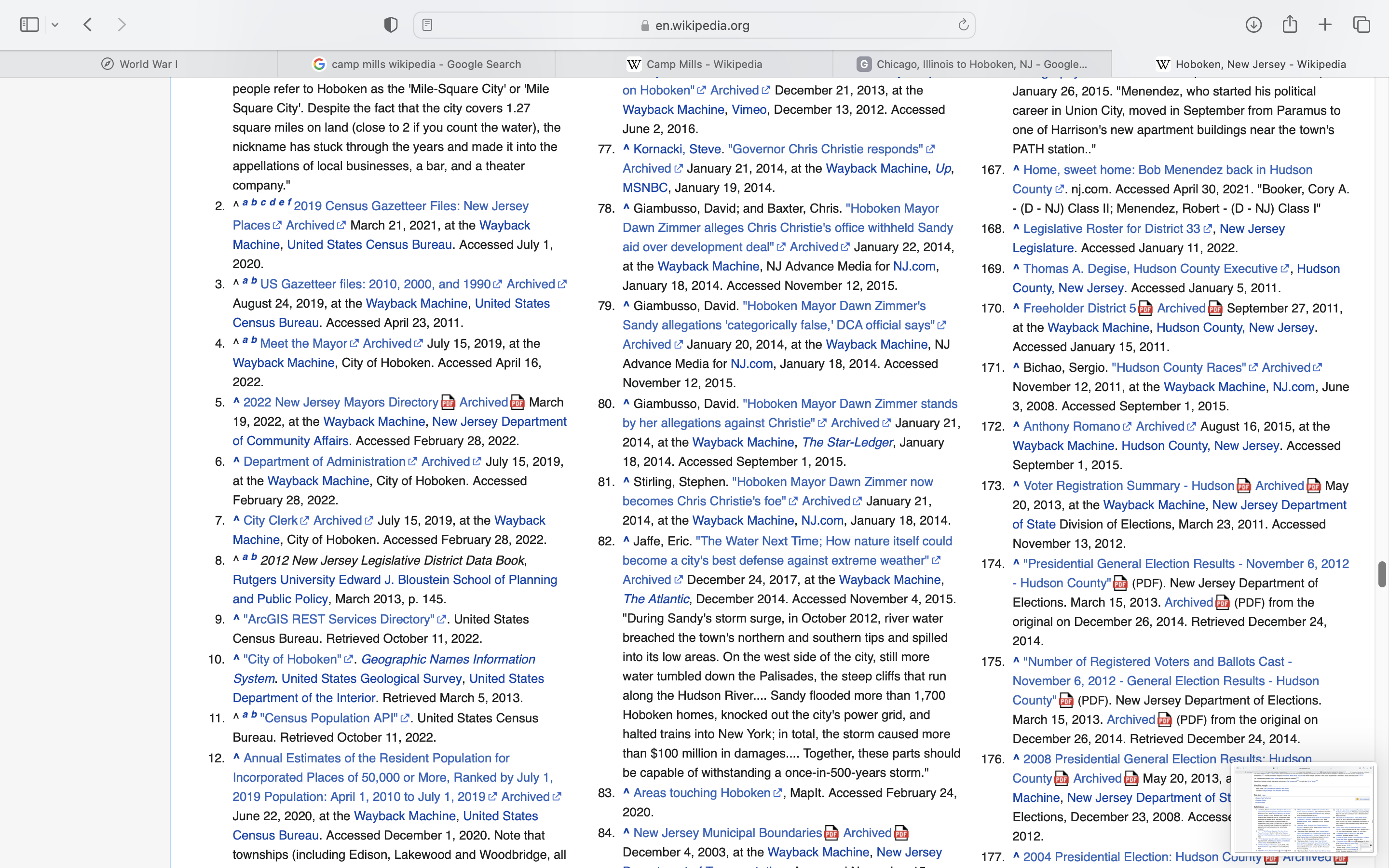
Task: Open the Downloads button
Action: [x=1253, y=25]
